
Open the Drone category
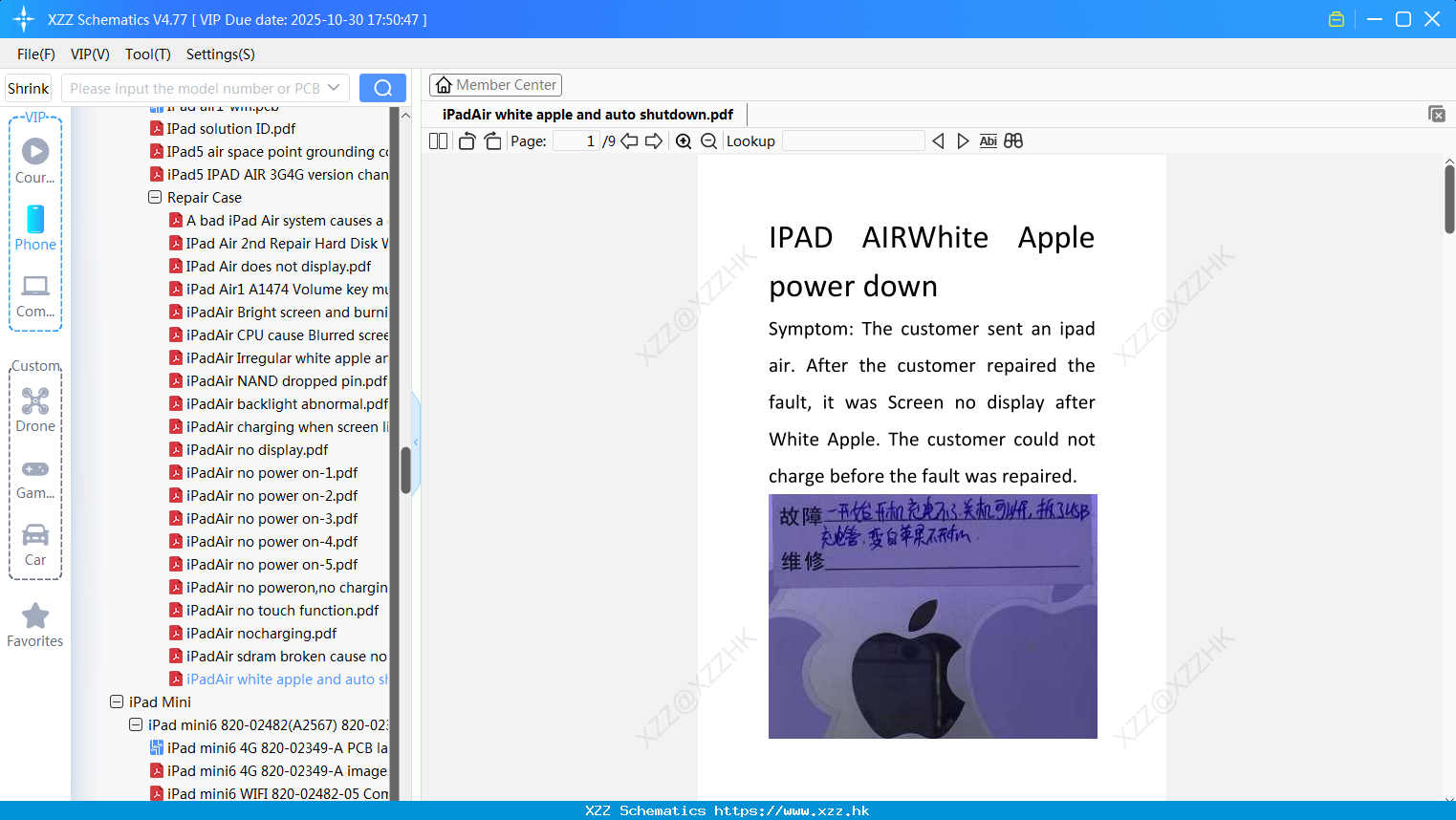pos(35,410)
